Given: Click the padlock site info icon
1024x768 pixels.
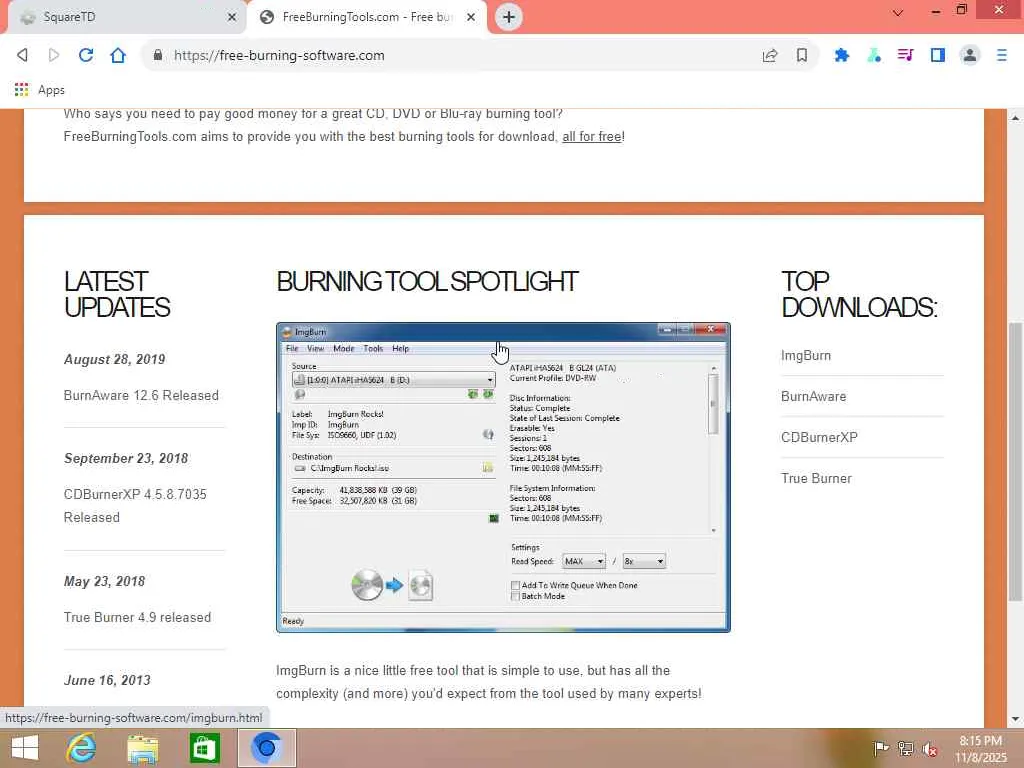Looking at the screenshot, I should click(x=157, y=56).
